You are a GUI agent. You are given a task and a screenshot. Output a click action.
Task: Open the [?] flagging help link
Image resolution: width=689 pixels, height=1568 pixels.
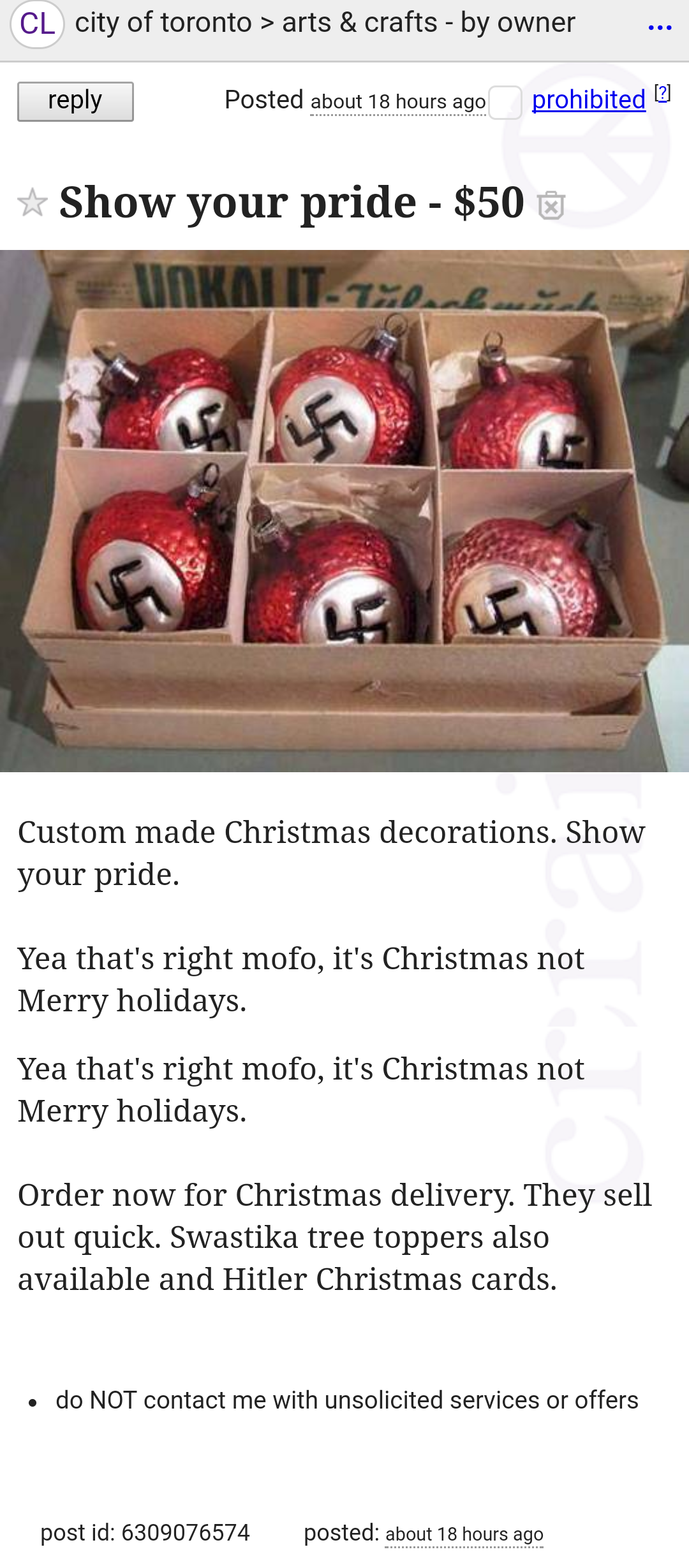[x=663, y=93]
